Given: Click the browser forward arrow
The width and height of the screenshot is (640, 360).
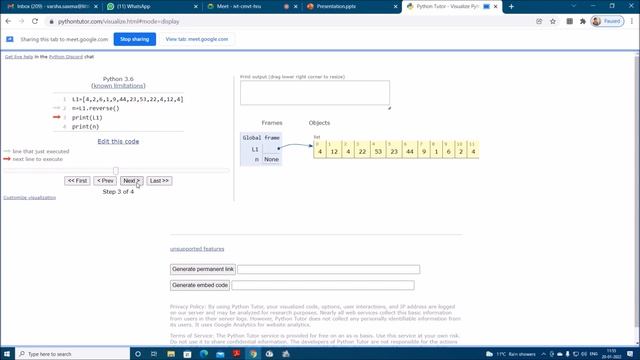Looking at the screenshot, I should 21,21.
